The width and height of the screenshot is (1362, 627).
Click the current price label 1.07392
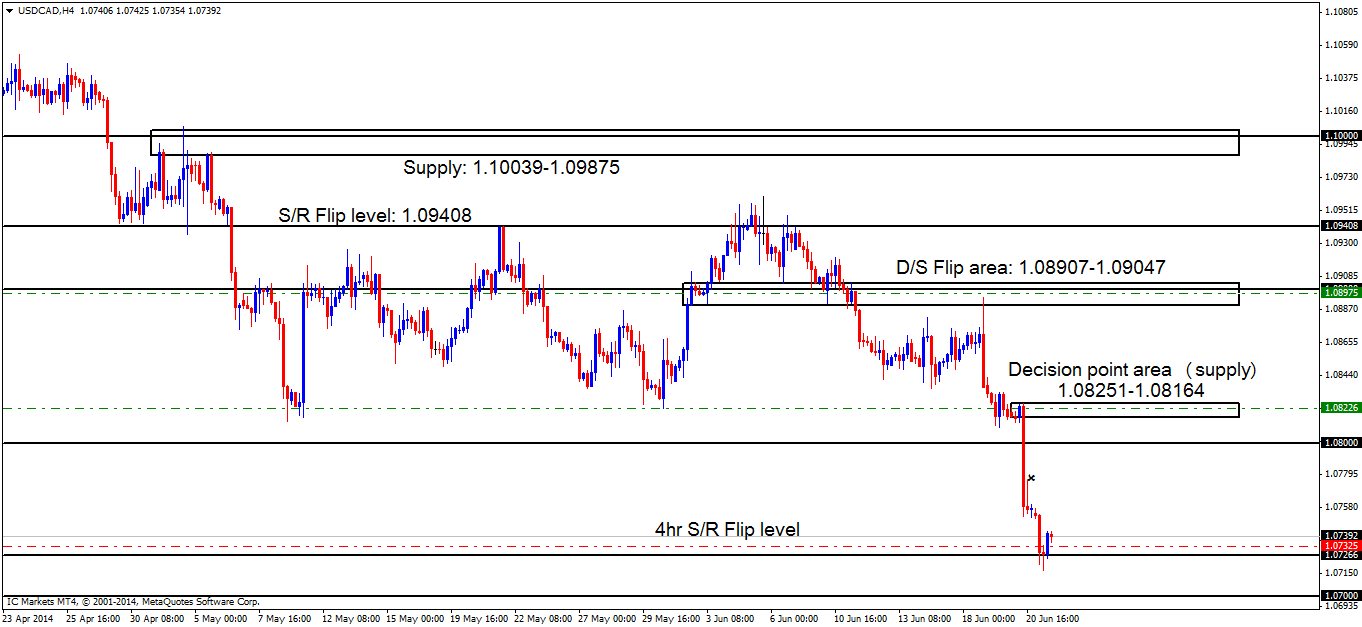pyautogui.click(x=1340, y=536)
